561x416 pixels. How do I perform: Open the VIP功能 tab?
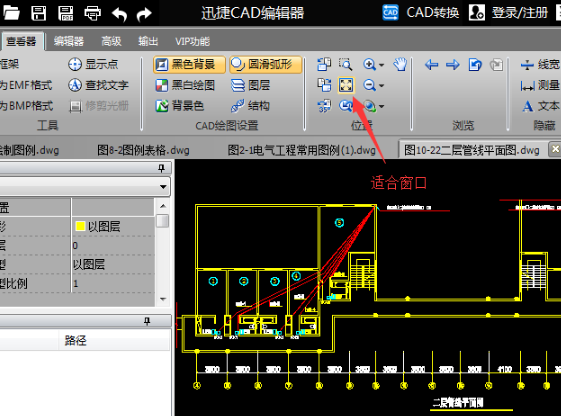pos(192,41)
